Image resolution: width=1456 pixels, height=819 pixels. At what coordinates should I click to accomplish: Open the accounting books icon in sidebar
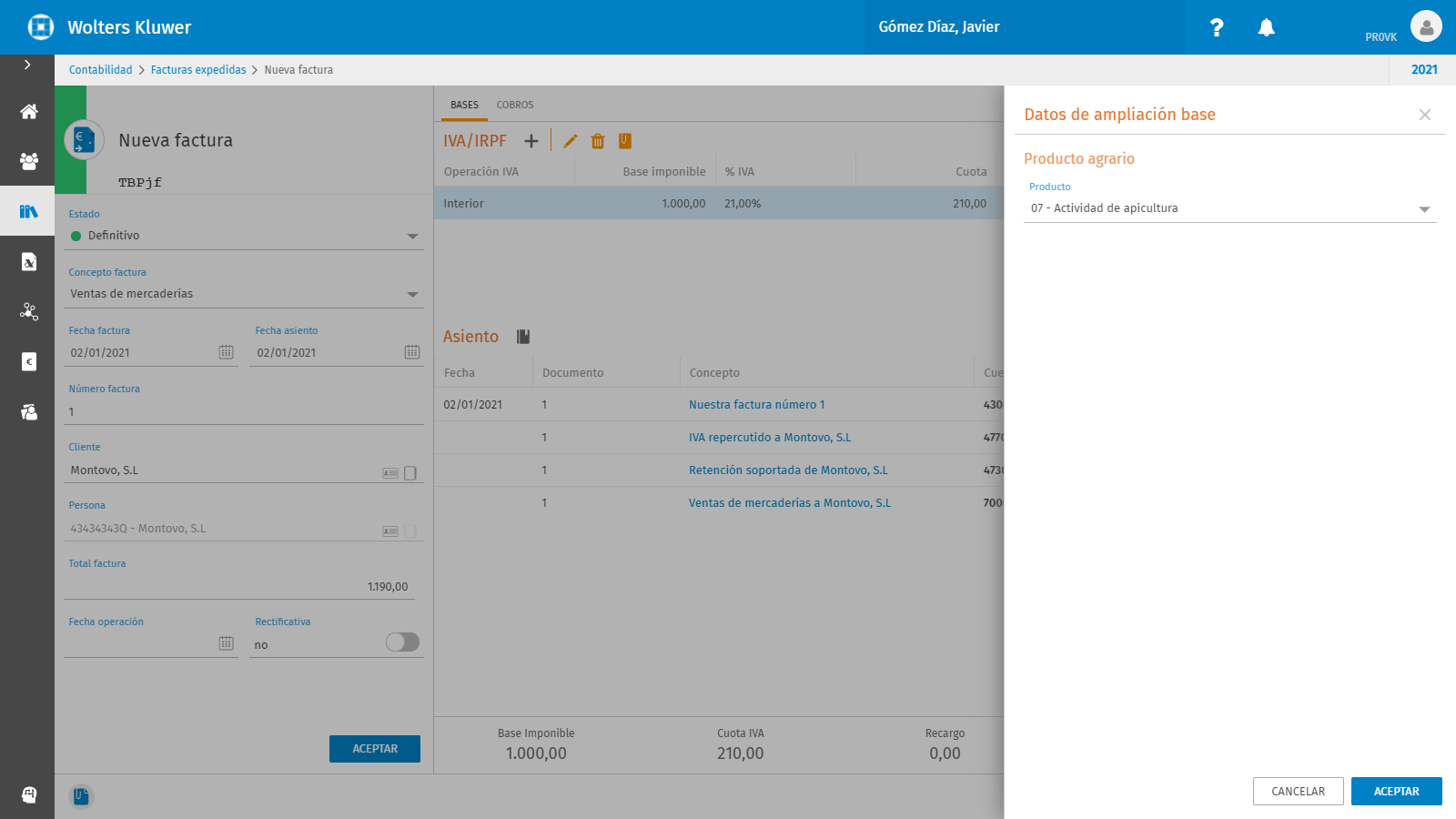(x=28, y=211)
